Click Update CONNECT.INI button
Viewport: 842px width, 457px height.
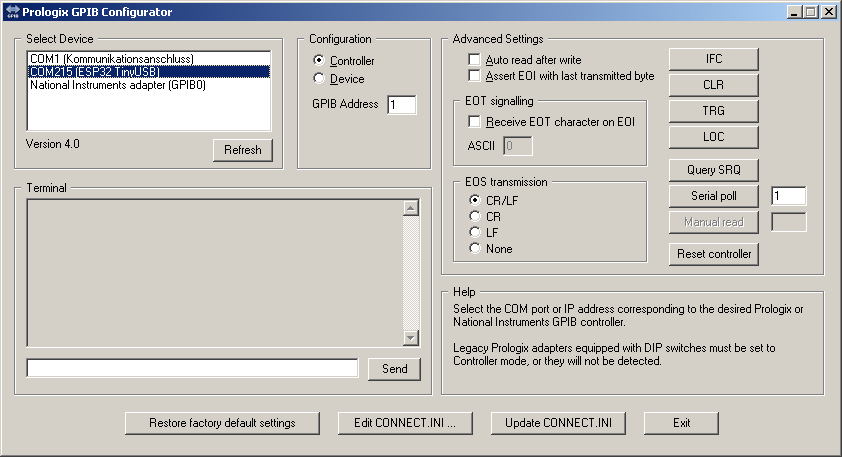pos(558,423)
